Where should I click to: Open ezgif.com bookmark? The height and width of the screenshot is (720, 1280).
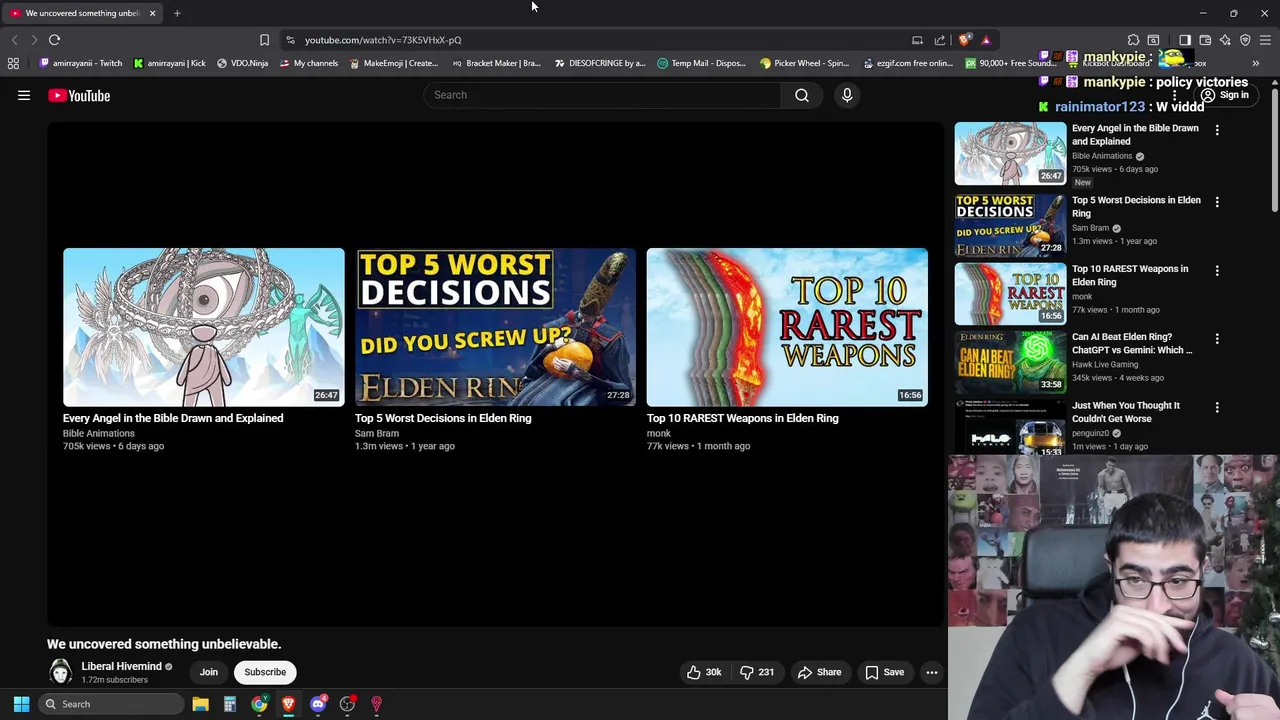click(908, 63)
